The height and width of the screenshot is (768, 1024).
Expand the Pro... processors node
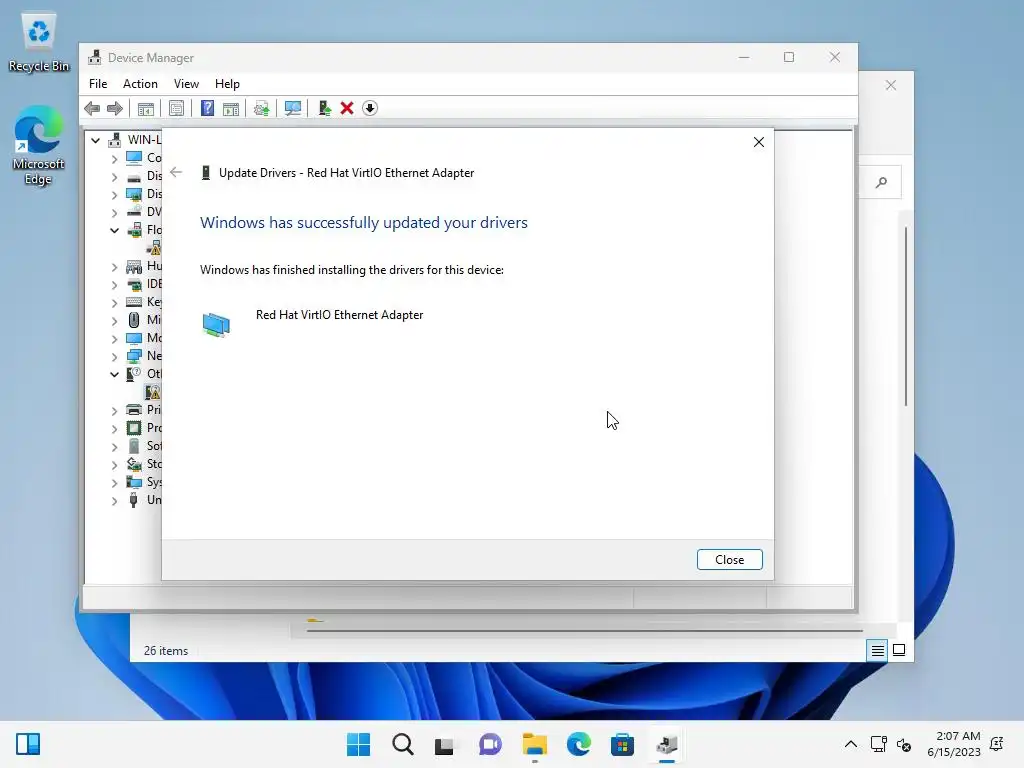pos(114,428)
